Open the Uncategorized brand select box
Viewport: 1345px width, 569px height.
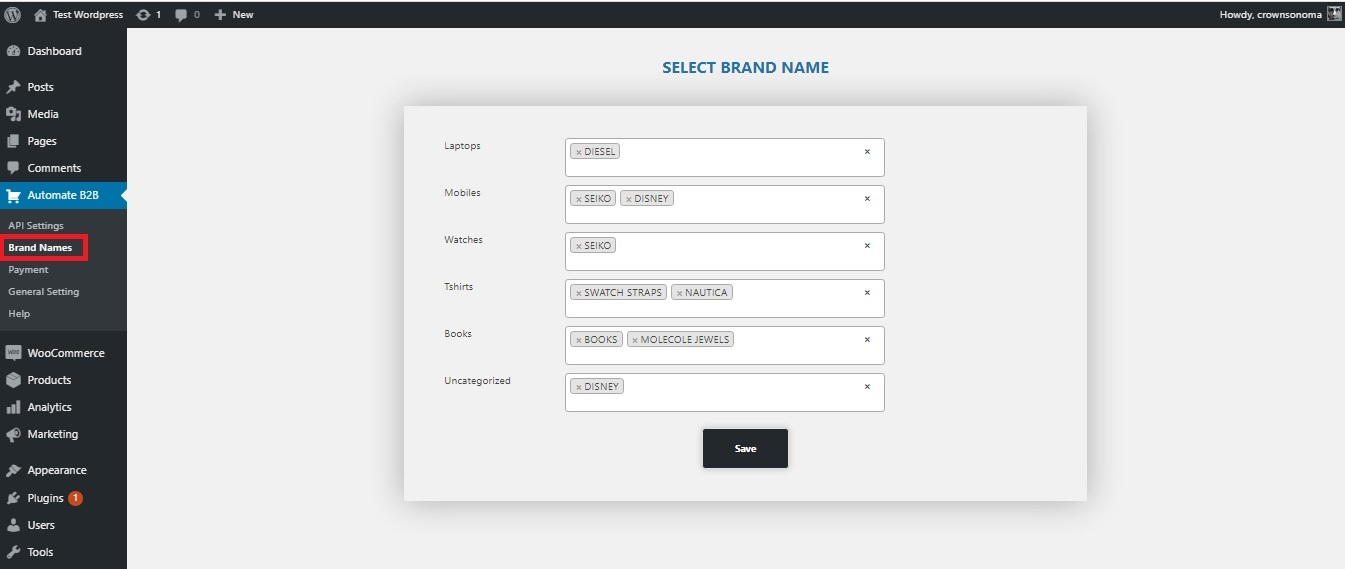click(x=724, y=392)
